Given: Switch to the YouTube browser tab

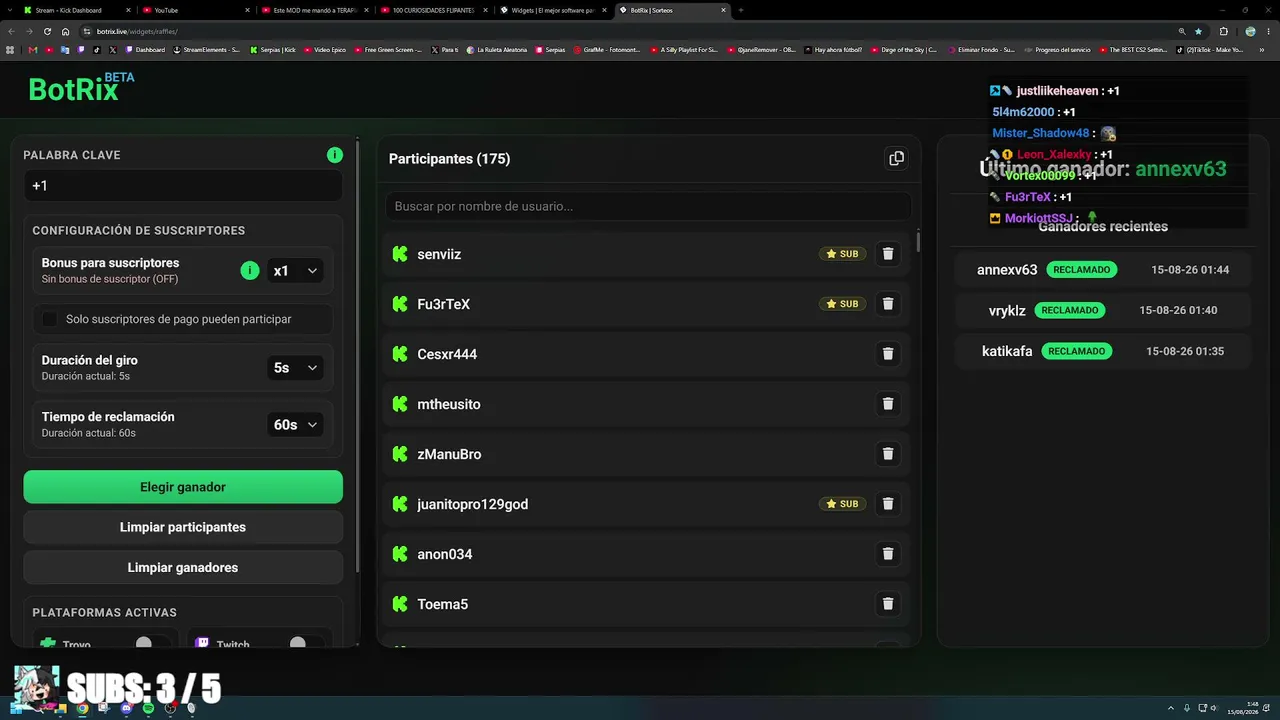Looking at the screenshot, I should 196,10.
